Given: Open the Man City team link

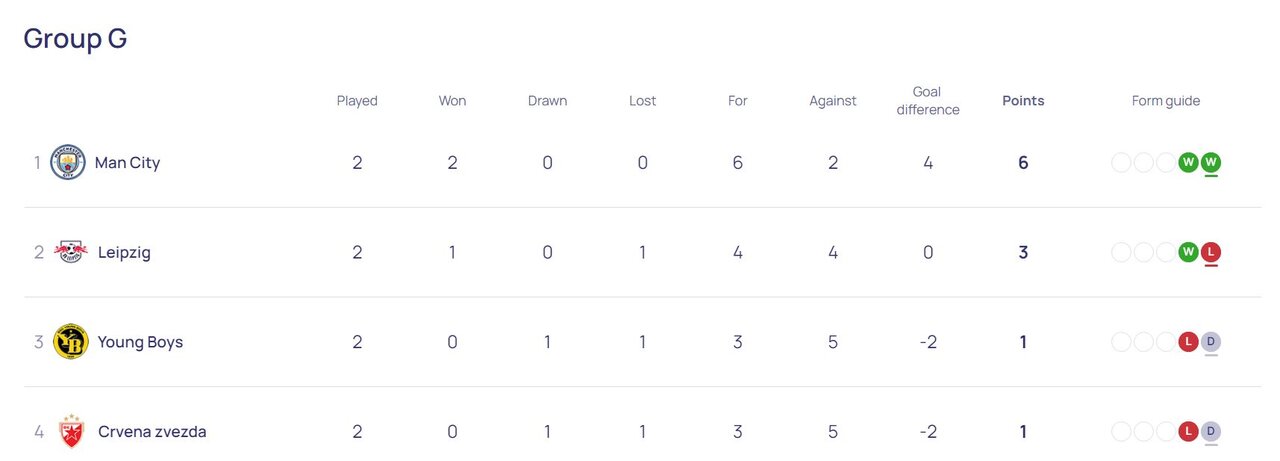Looking at the screenshot, I should pyautogui.click(x=127, y=163).
